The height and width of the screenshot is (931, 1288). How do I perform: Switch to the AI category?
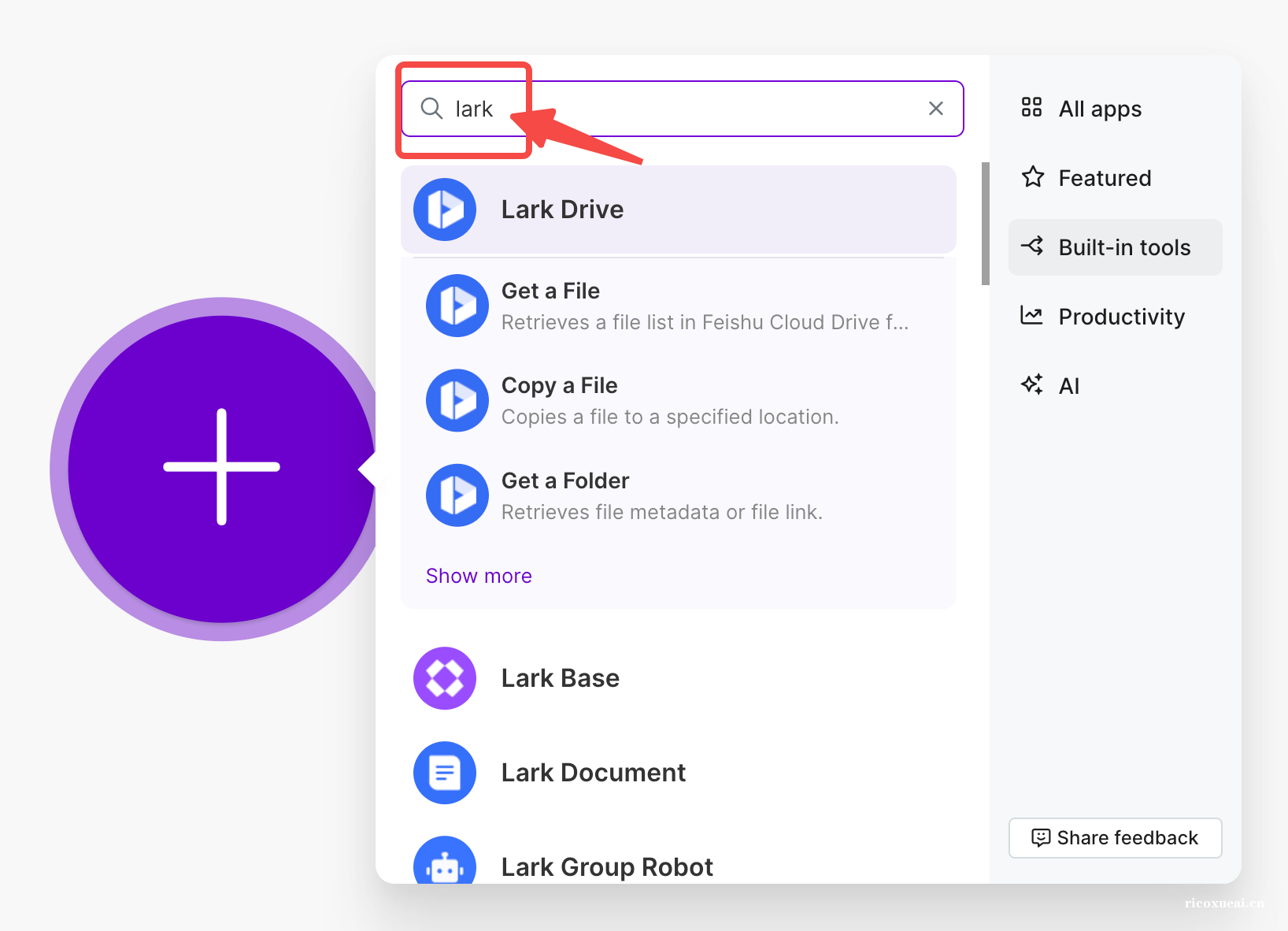coord(1116,386)
